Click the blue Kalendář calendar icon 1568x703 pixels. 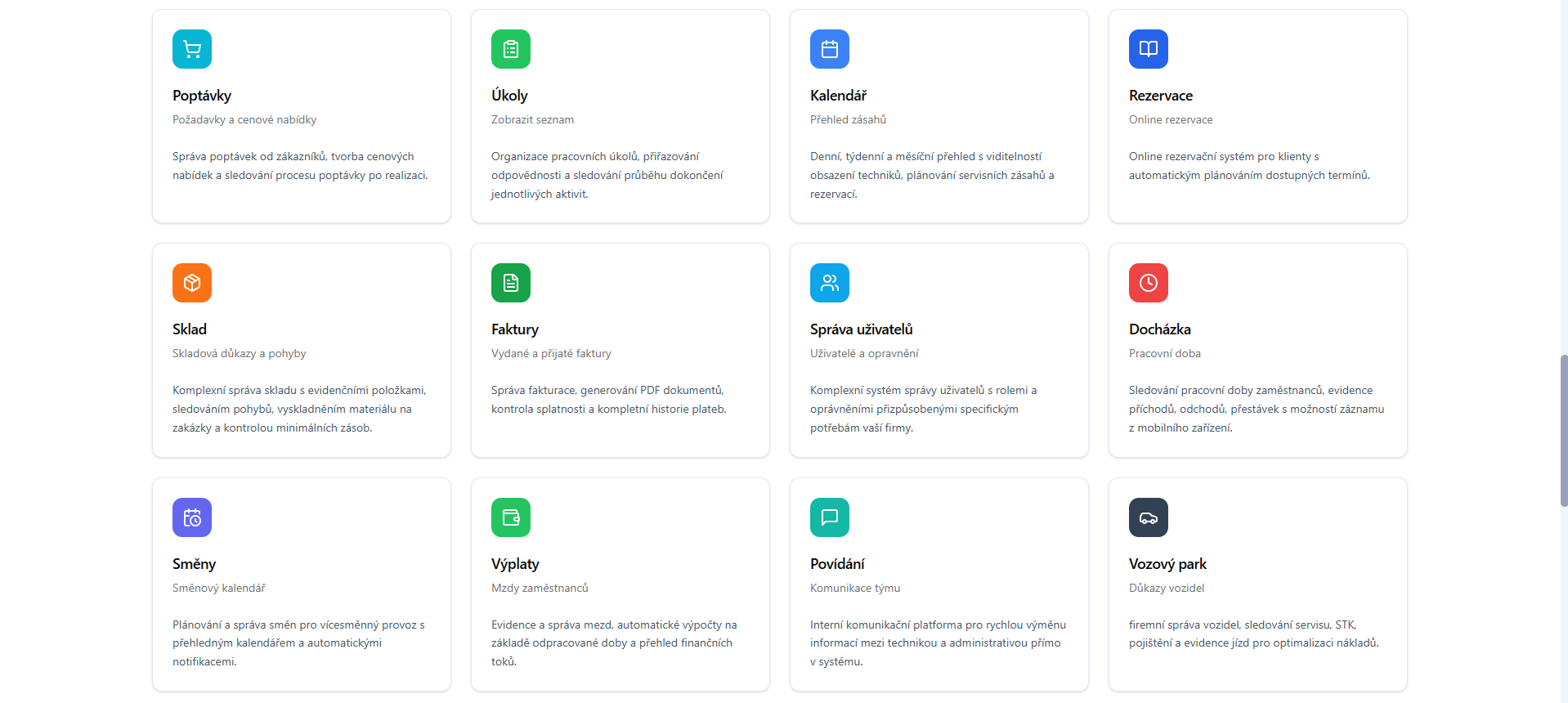pos(830,49)
